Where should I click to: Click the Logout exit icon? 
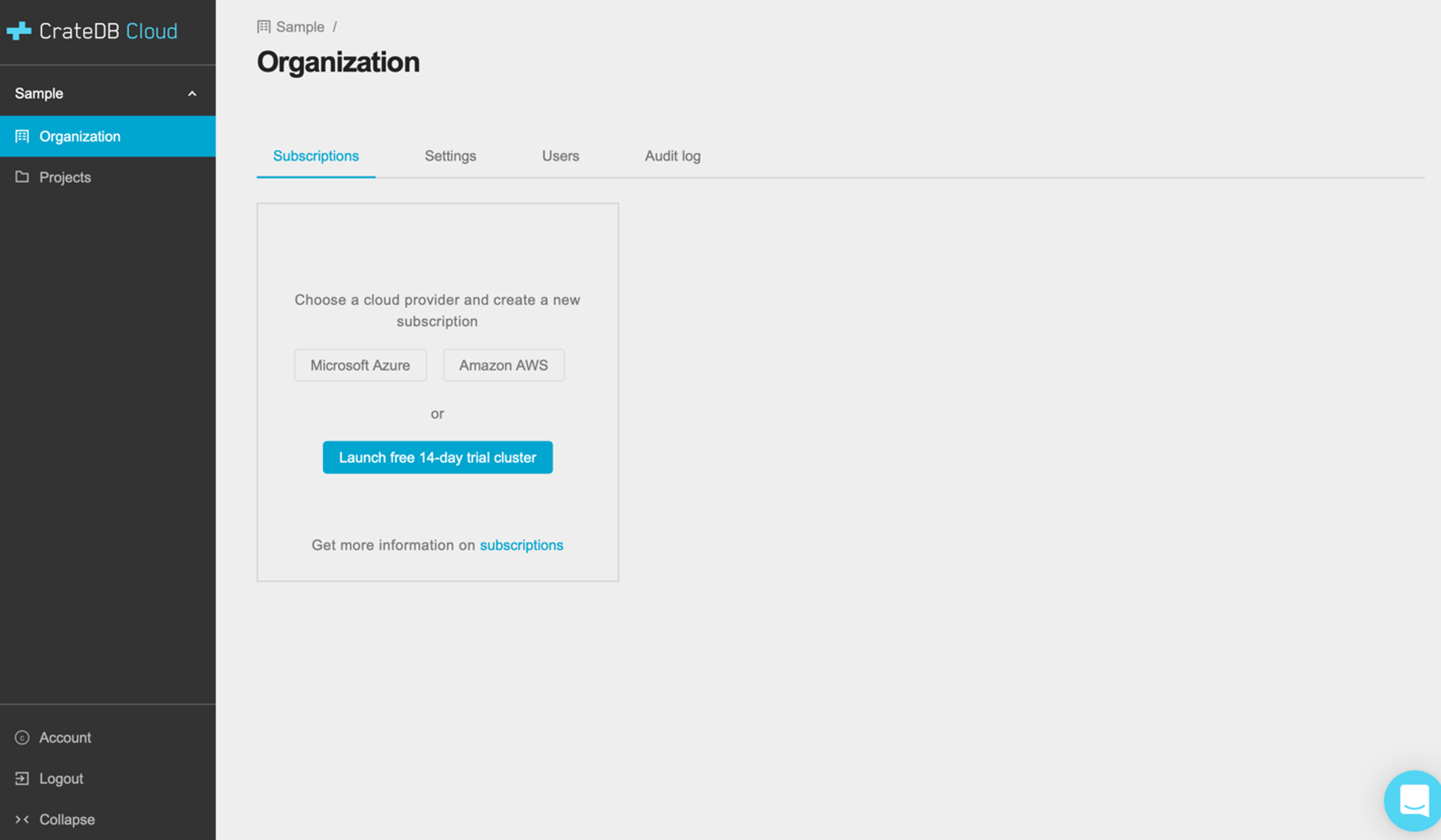pos(22,779)
